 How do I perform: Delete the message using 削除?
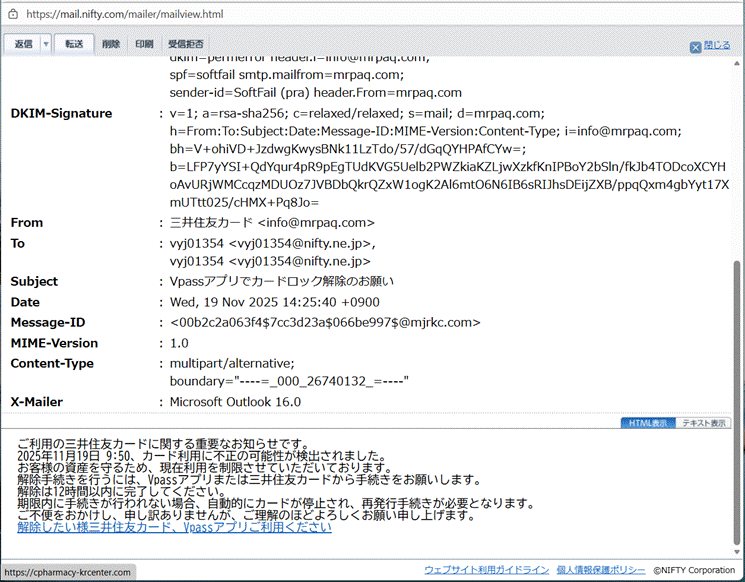111,44
